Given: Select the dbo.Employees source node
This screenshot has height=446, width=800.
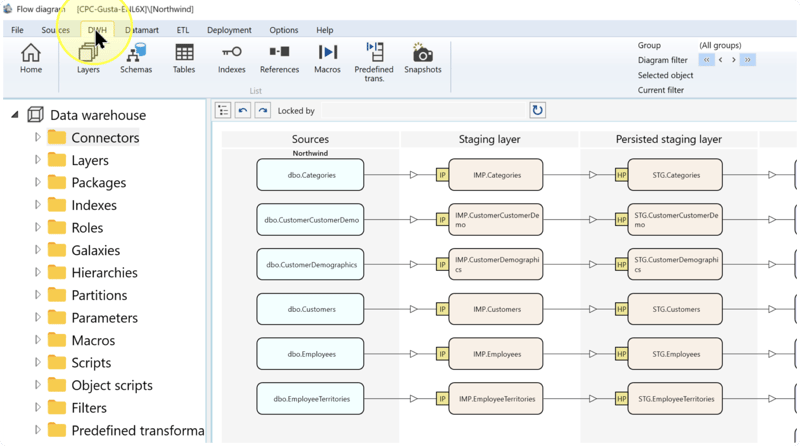Looking at the screenshot, I should (x=310, y=354).
